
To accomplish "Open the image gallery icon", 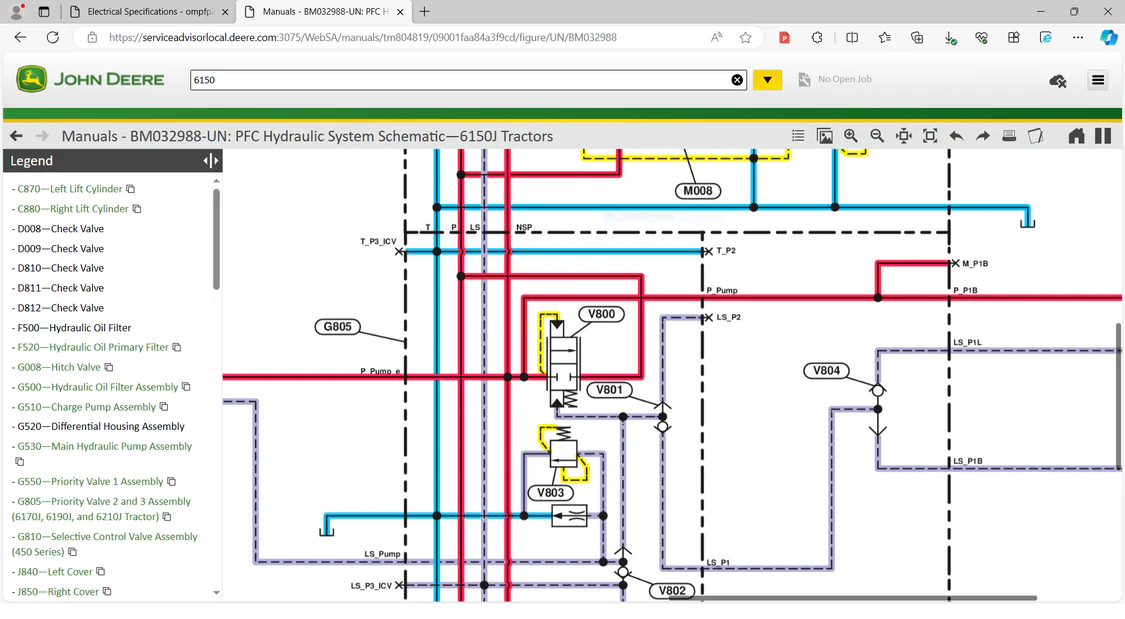I will click(x=825, y=136).
